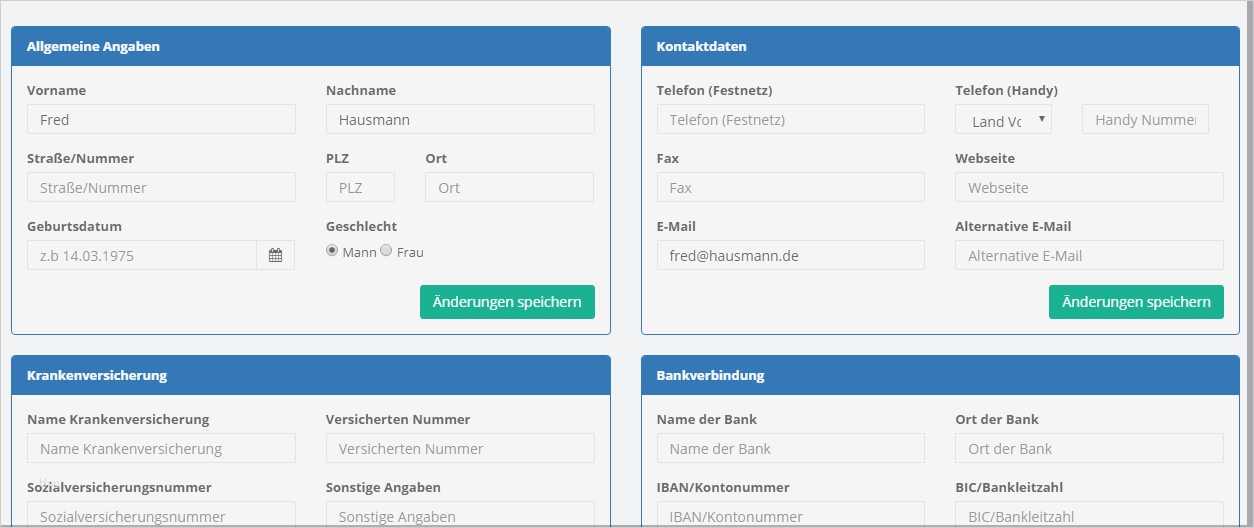This screenshot has width=1254, height=528.
Task: Click the E-Mail field with fred@hausmann.de
Action: point(790,255)
